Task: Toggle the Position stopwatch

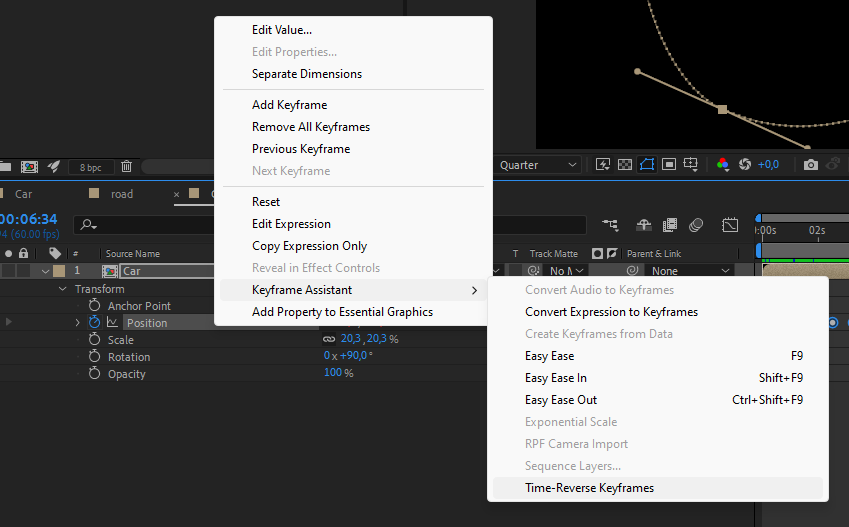Action: click(95, 323)
